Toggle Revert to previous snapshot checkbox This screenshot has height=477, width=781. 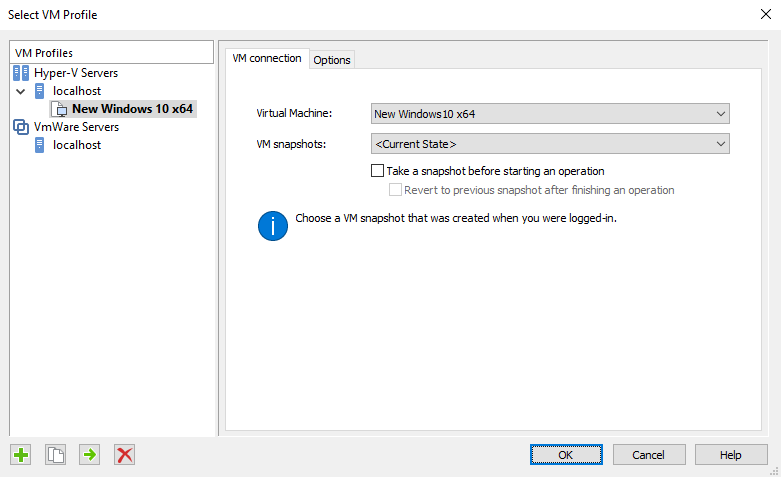coord(395,190)
